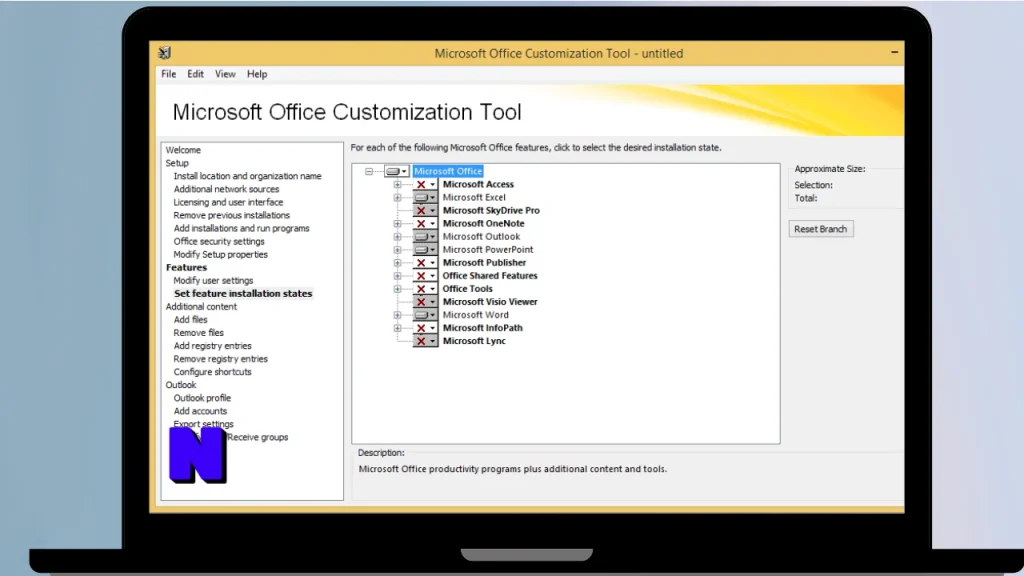
Task: Open Add registry entries page
Action: click(212, 345)
